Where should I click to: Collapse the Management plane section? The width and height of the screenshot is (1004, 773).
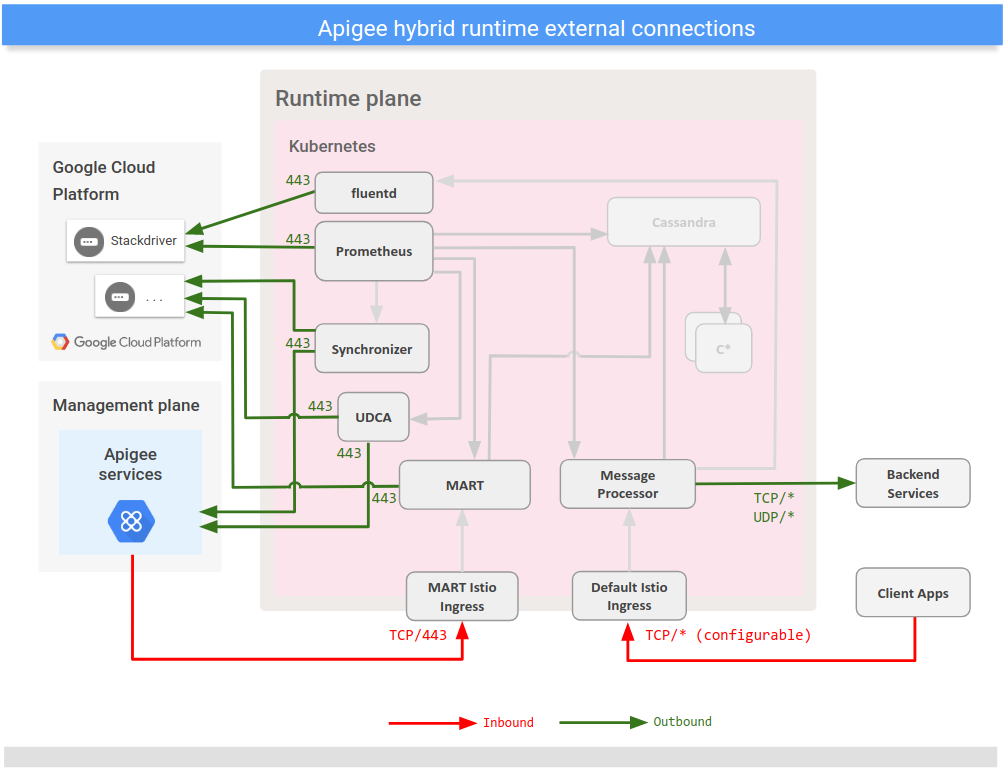coord(126,405)
